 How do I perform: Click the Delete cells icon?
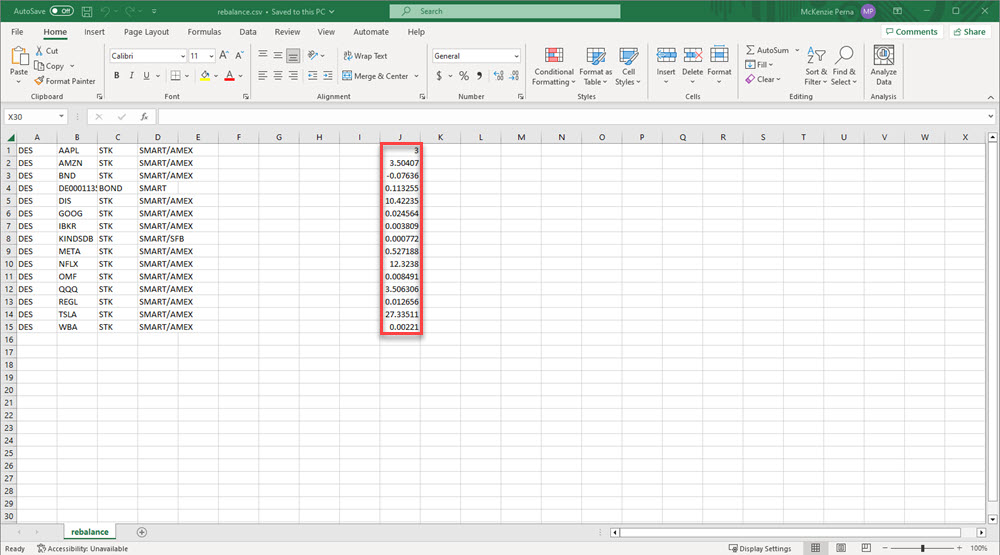693,56
